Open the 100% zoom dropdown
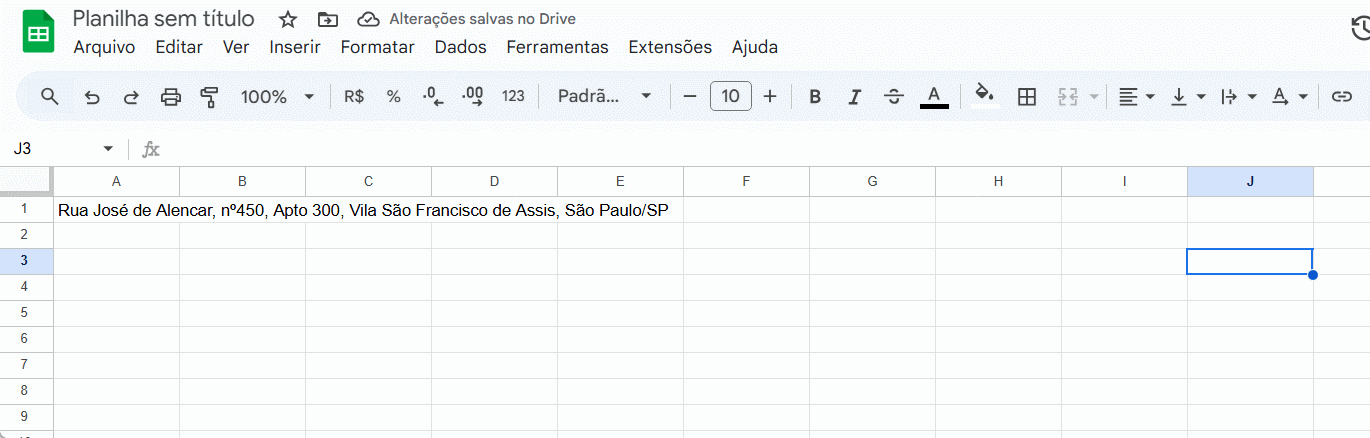This screenshot has height=438, width=1370. point(277,97)
